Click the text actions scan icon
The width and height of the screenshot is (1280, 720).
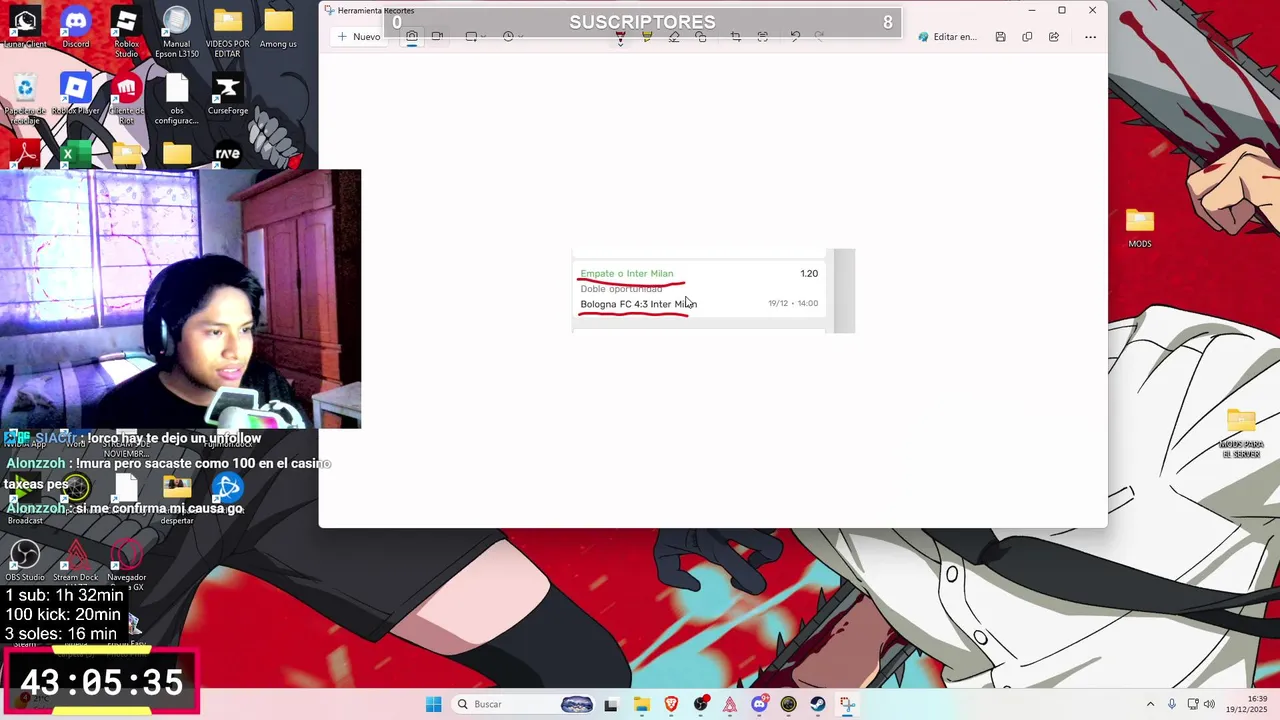763,37
